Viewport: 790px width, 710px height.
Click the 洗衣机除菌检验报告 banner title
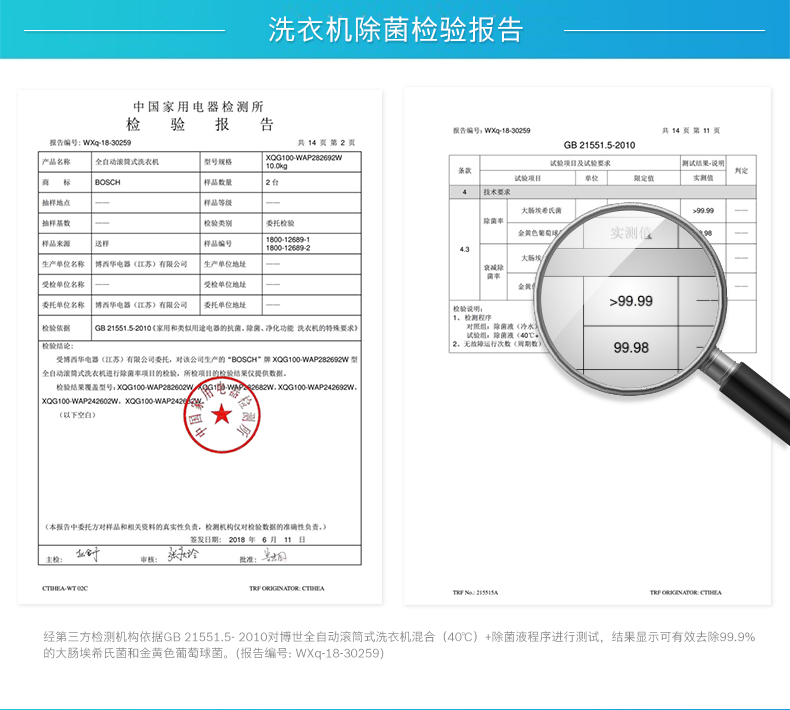tap(396, 29)
